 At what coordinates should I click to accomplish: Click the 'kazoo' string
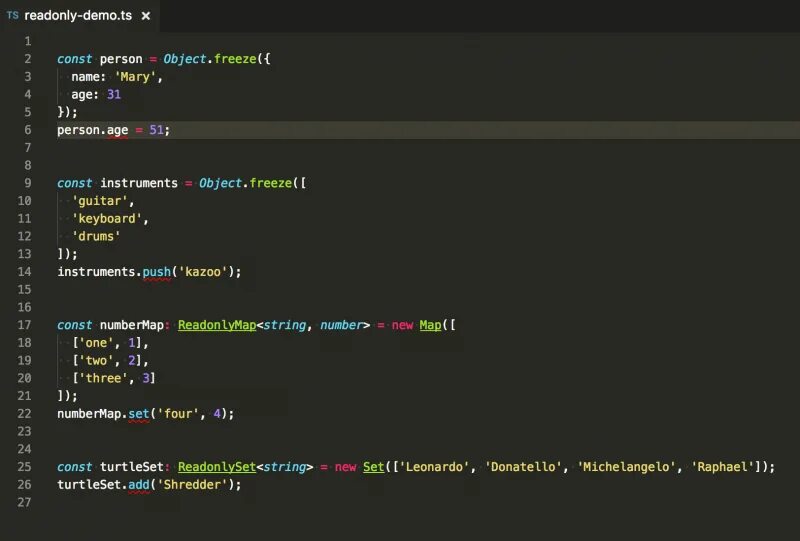click(203, 272)
